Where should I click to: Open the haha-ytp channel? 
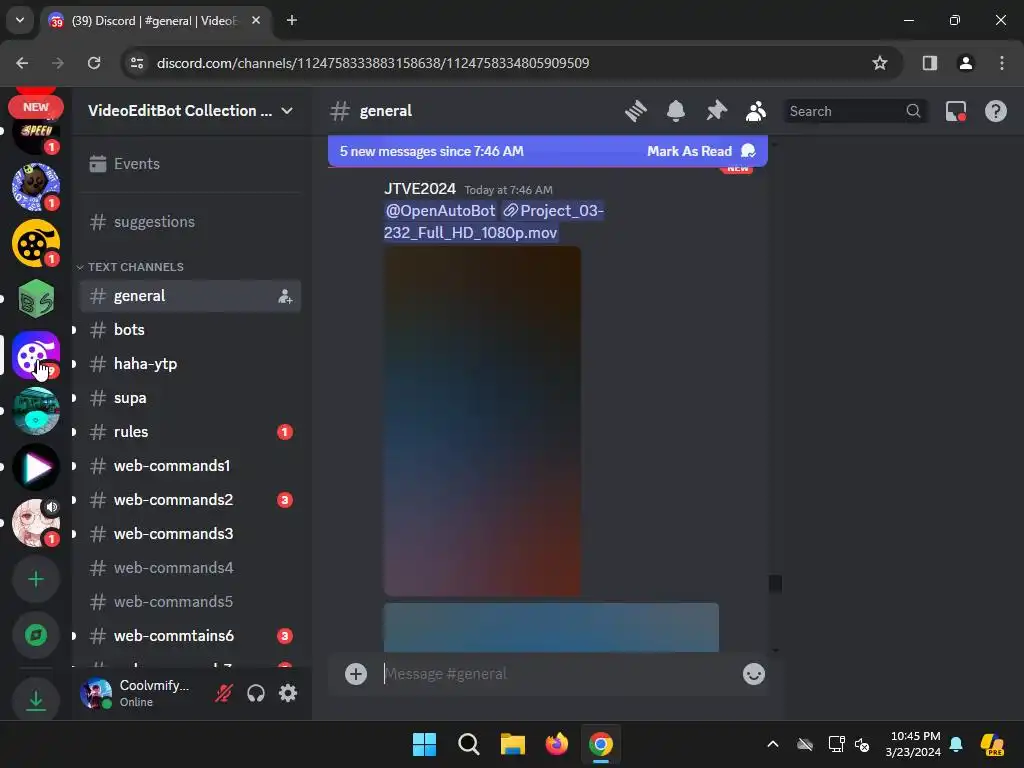pyautogui.click(x=190, y=364)
